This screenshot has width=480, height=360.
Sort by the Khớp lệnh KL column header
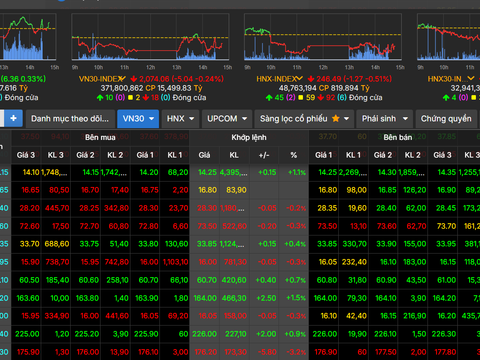[x=234, y=155]
